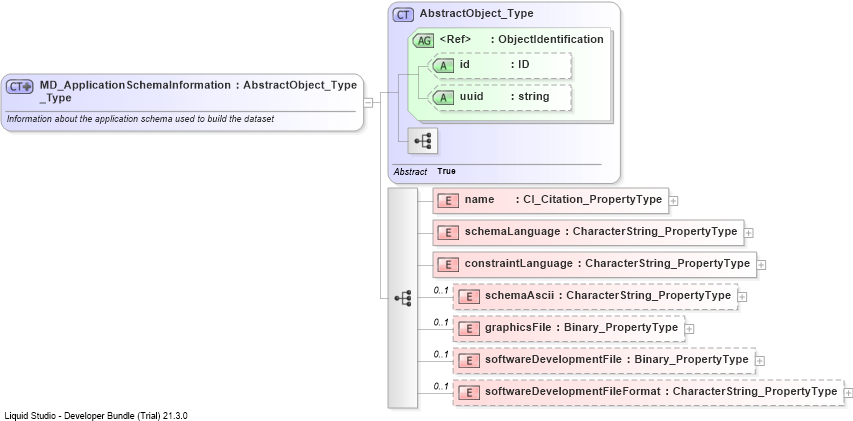The width and height of the screenshot is (853, 421).
Task: Select the ': AbstractObject_Type' base type label
Action: [297, 85]
